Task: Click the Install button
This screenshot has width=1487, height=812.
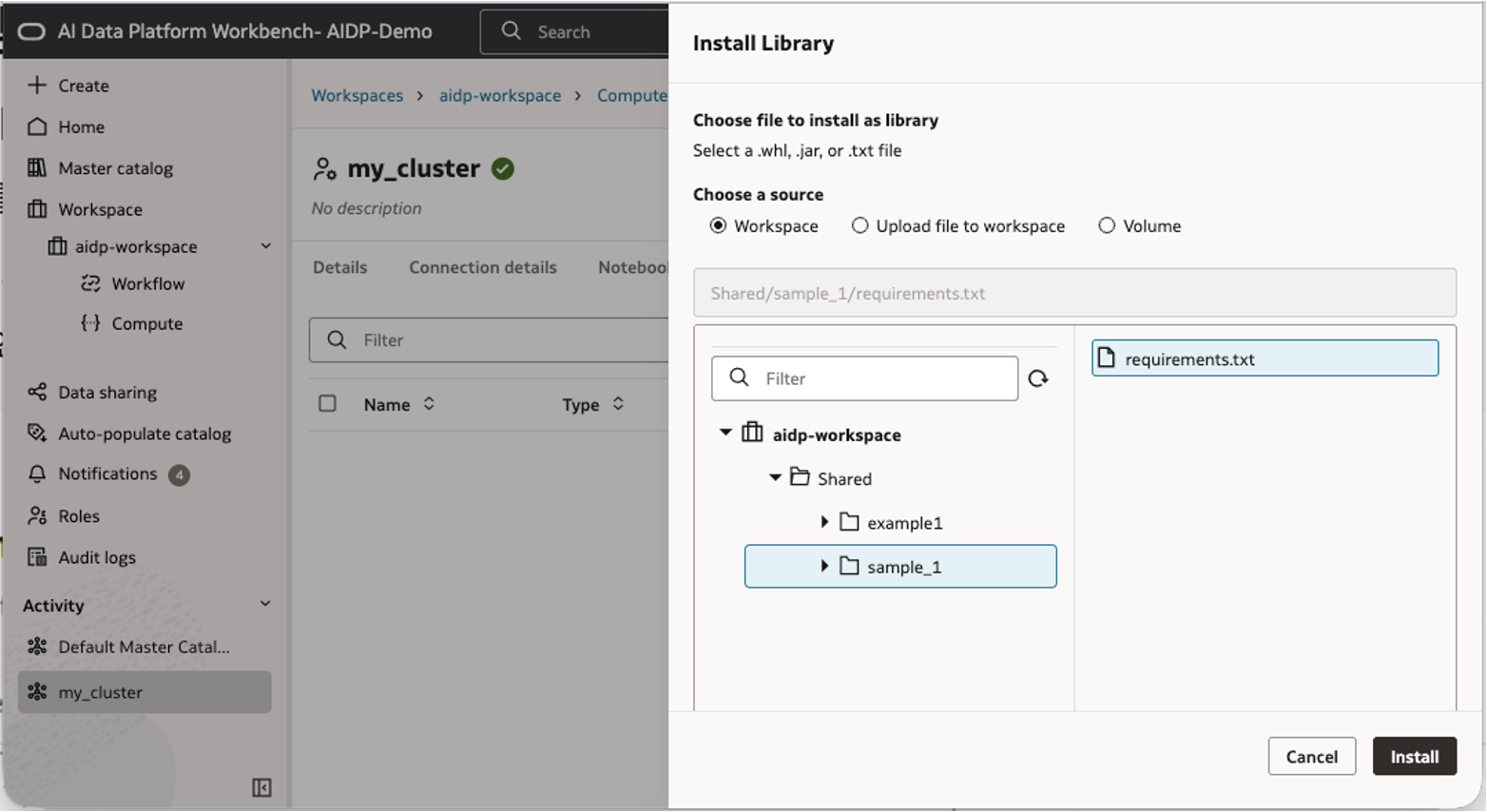Action: (1414, 757)
